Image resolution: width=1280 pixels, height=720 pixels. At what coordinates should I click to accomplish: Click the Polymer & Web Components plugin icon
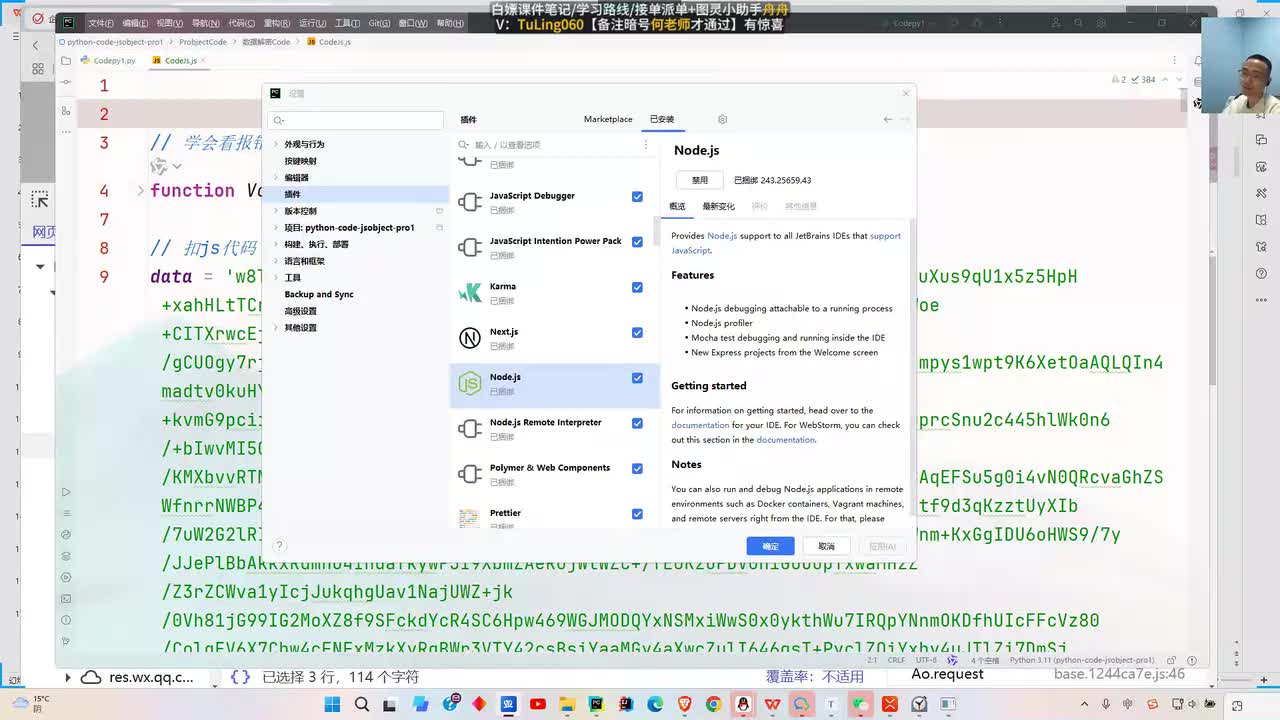(x=469, y=474)
